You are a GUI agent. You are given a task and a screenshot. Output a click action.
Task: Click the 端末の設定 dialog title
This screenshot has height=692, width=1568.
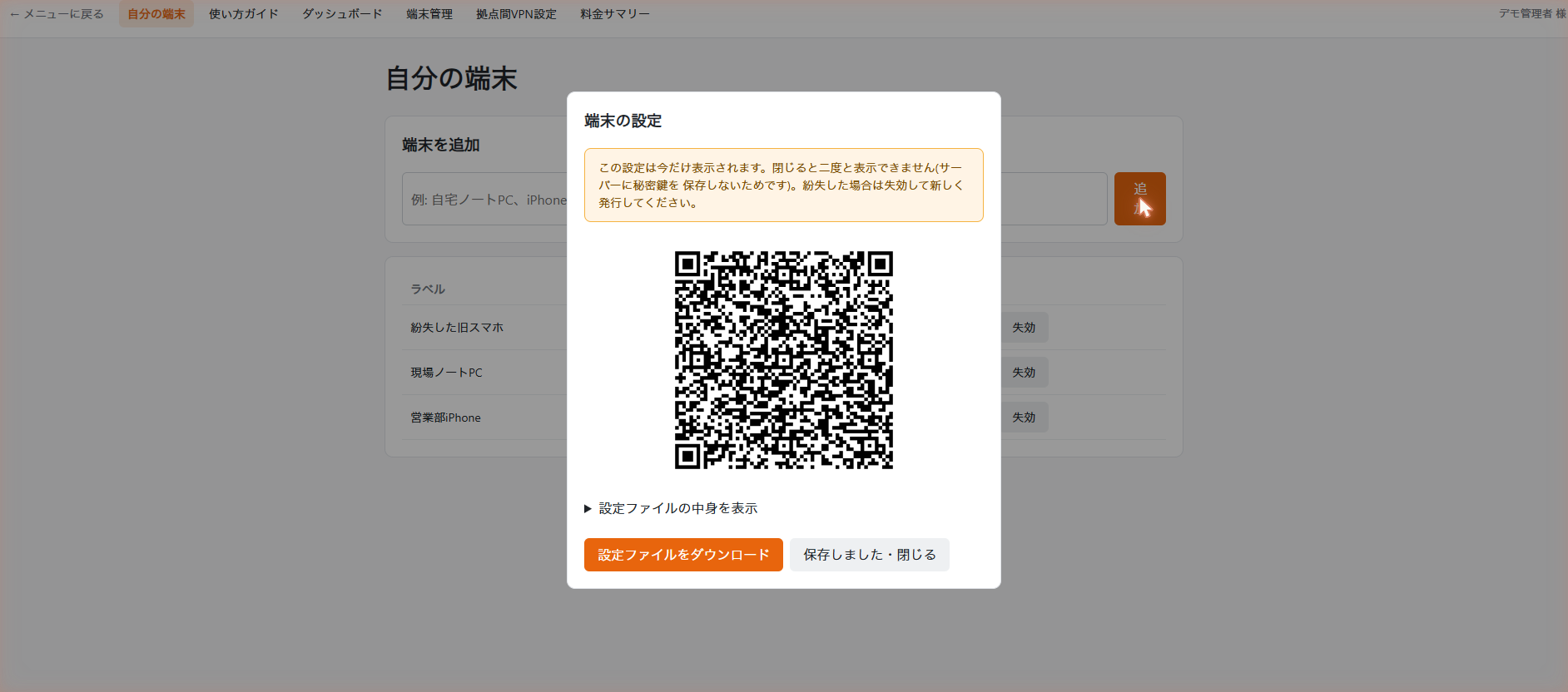(x=623, y=121)
